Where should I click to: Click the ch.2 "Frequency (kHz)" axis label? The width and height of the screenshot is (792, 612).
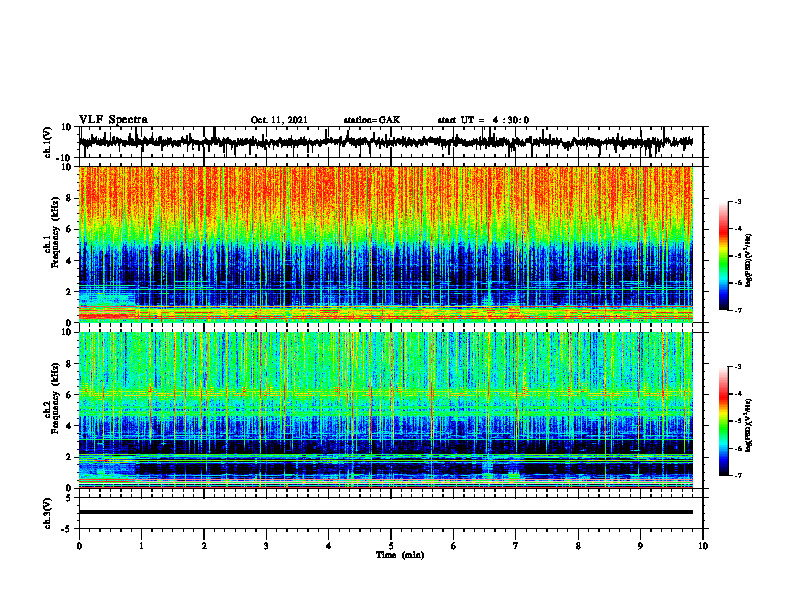tap(54, 398)
